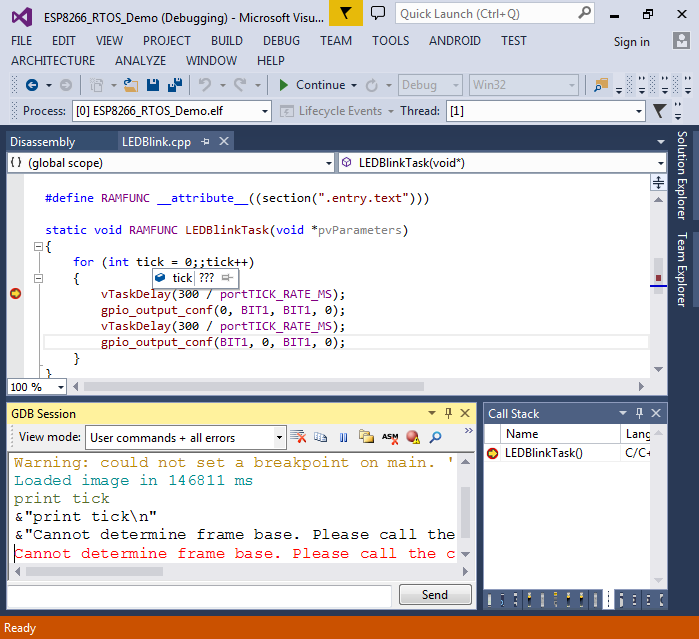Image resolution: width=699 pixels, height=639 pixels.
Task: Open the Continue button dropdown arrow
Action: [354, 85]
